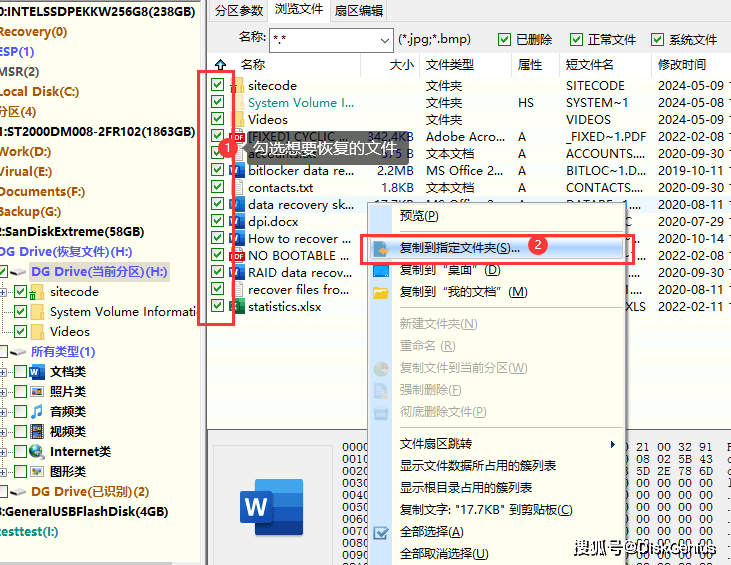731x565 pixels.
Task: Uncheck the 已删除 filter checkbox
Action: coord(505,40)
